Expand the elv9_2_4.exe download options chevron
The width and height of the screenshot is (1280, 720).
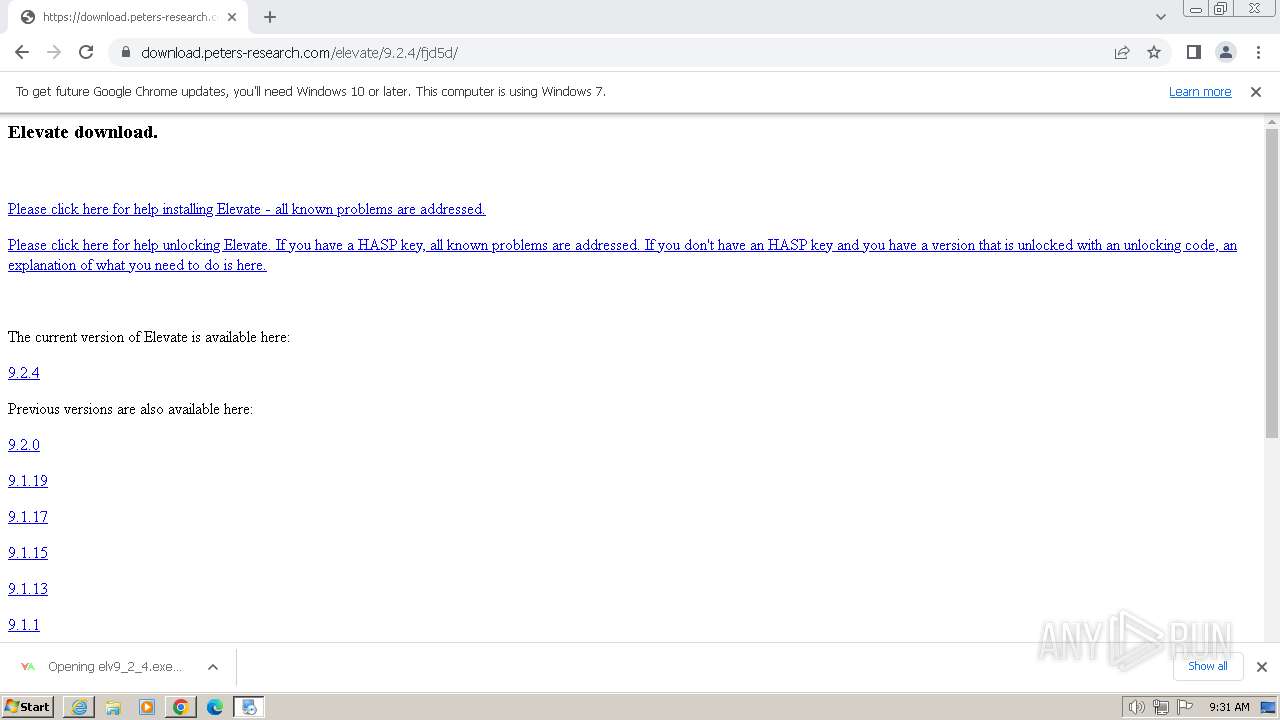[x=213, y=667]
